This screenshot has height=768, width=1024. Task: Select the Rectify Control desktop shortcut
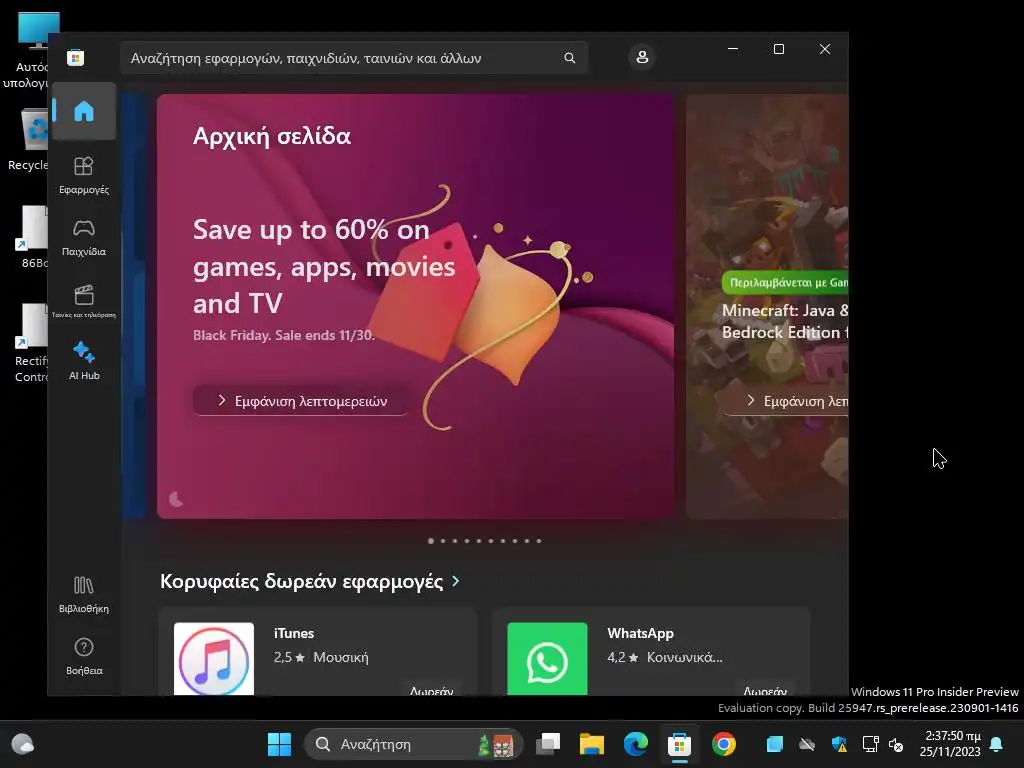(30, 344)
